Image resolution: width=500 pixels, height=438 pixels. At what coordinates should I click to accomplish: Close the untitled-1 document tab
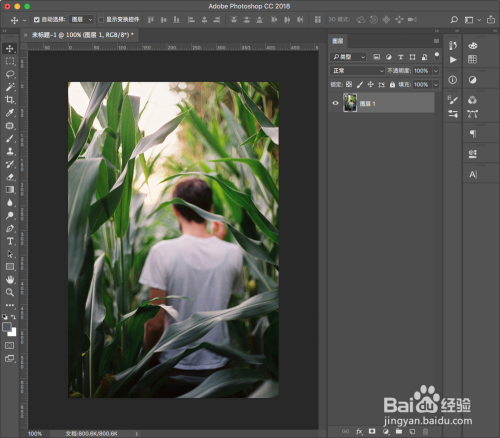pos(26,35)
